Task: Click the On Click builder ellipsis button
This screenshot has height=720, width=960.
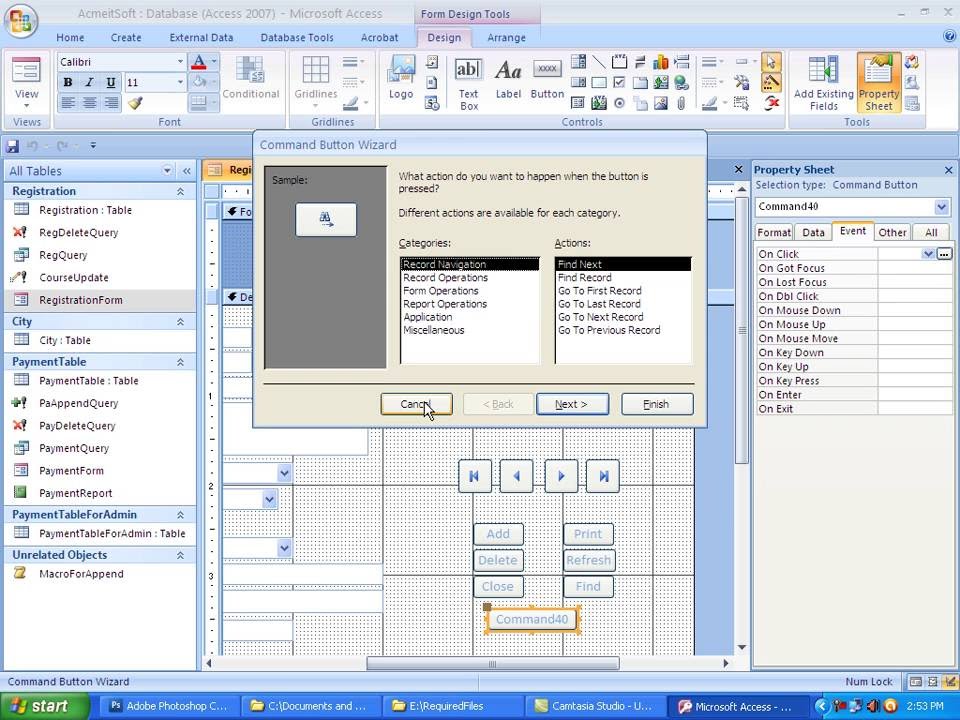Action: 944,253
